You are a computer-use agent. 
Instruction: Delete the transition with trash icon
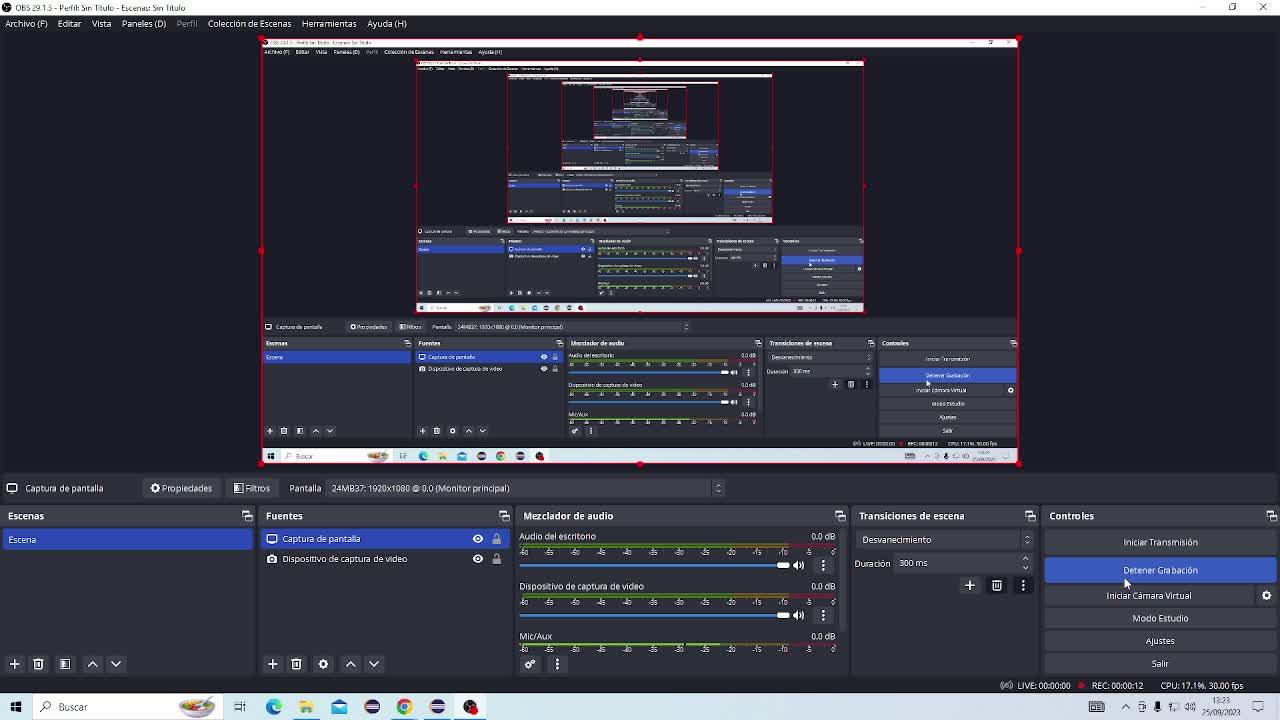(996, 586)
